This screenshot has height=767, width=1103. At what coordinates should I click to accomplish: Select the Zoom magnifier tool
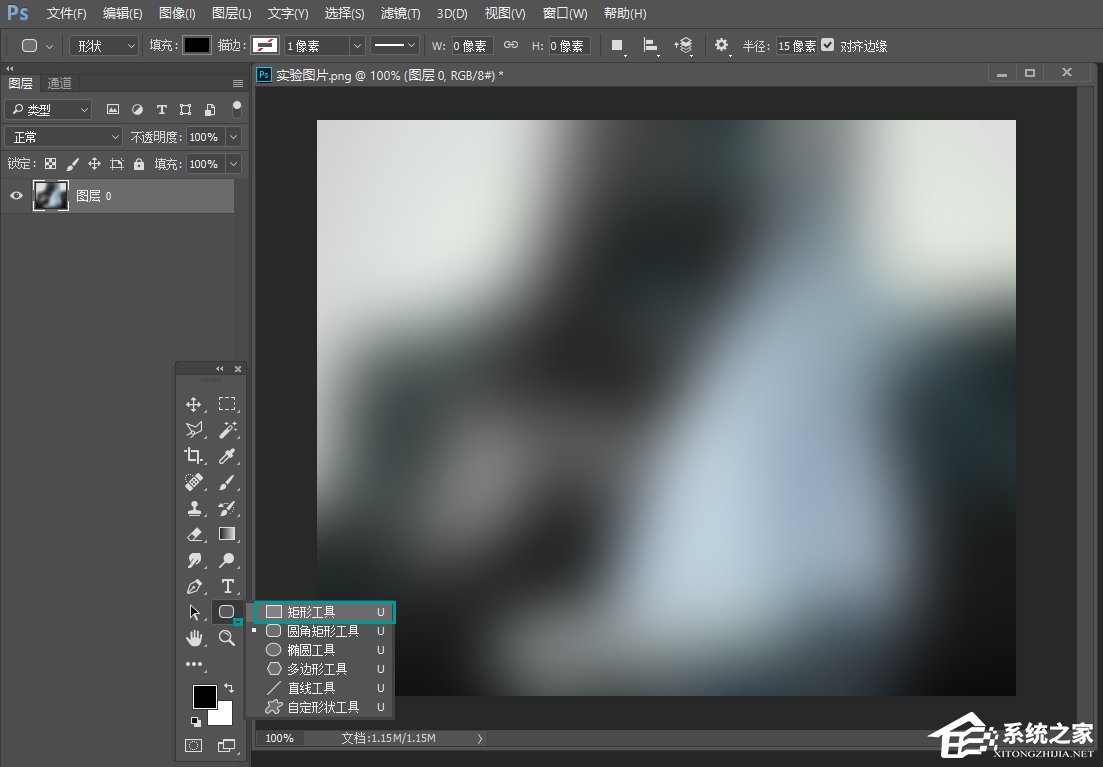coord(227,638)
